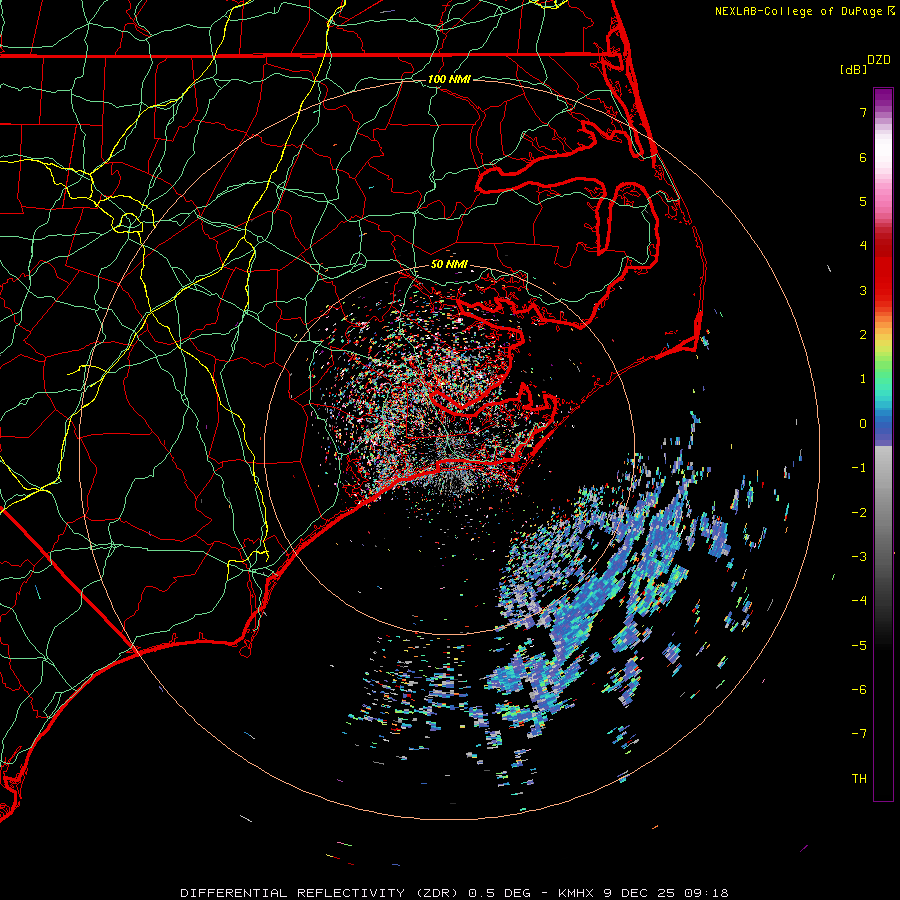
Task: Click the 3 dB legend value
Action: (863, 290)
